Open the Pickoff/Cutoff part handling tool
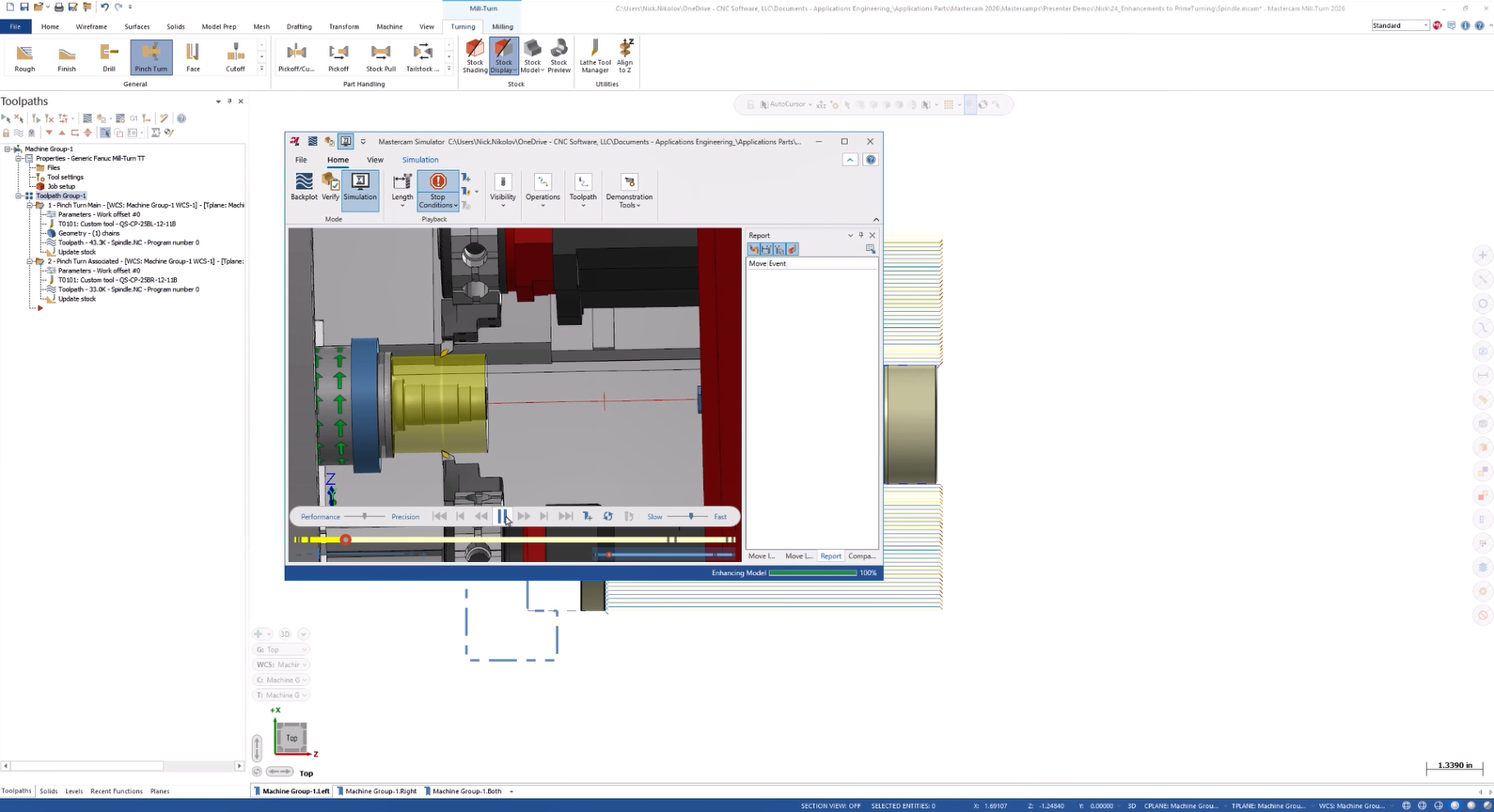Viewport: 1494px width, 812px height. click(296, 57)
